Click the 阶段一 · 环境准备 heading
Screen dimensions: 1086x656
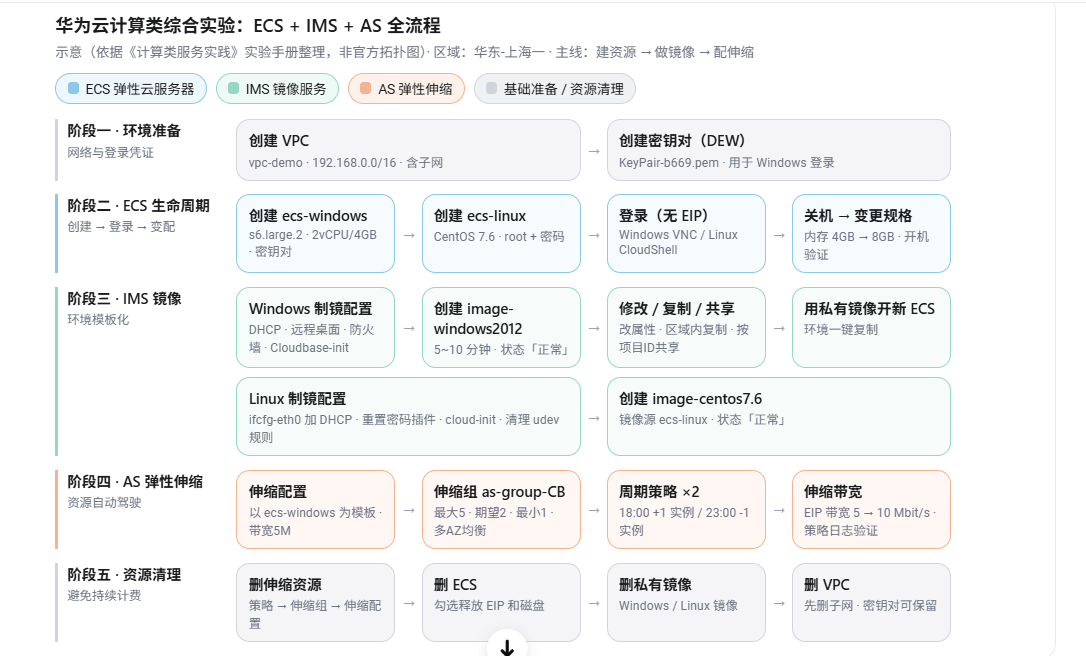coord(124,130)
